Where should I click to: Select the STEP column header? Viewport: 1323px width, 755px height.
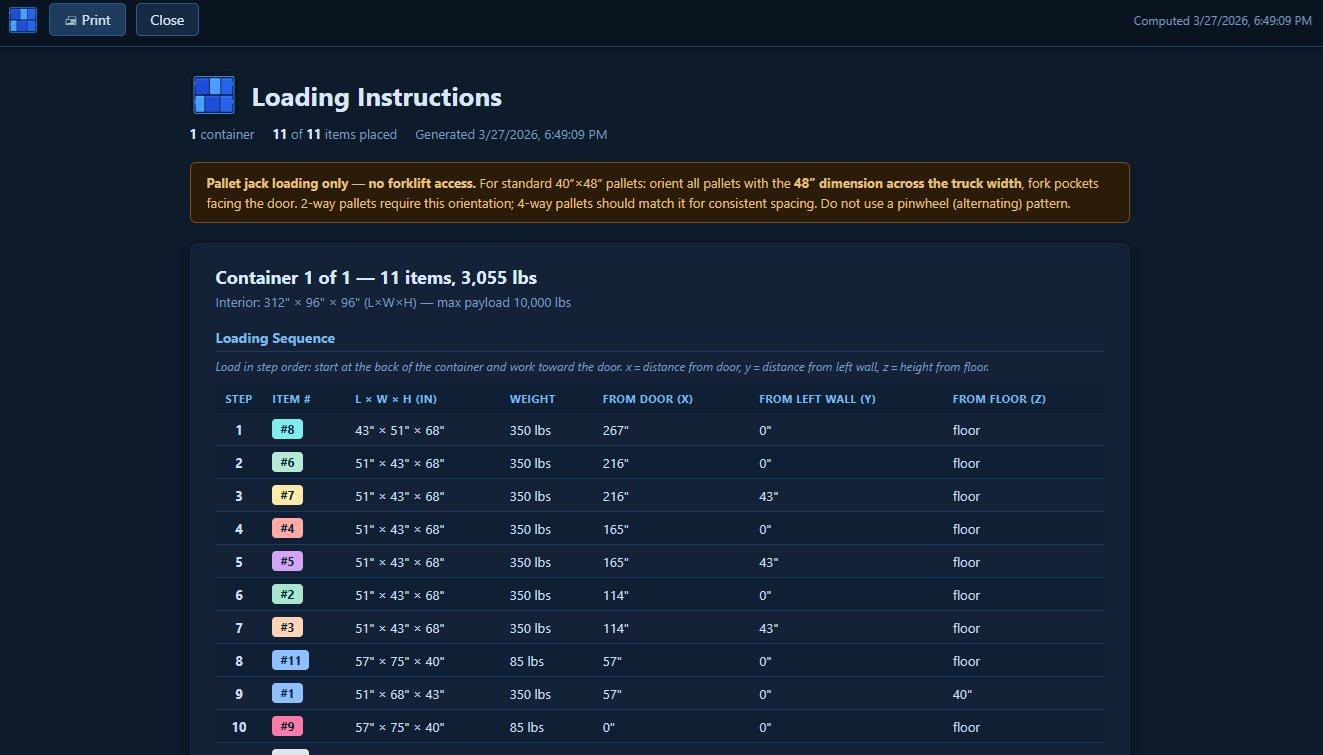pos(238,398)
